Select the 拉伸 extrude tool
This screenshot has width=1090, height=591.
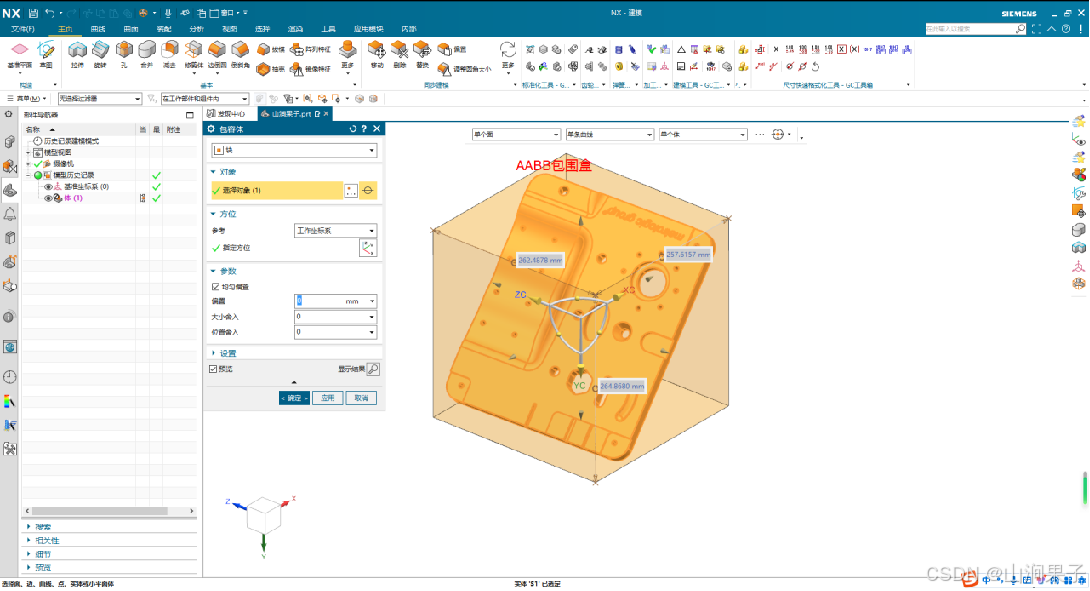[77, 54]
